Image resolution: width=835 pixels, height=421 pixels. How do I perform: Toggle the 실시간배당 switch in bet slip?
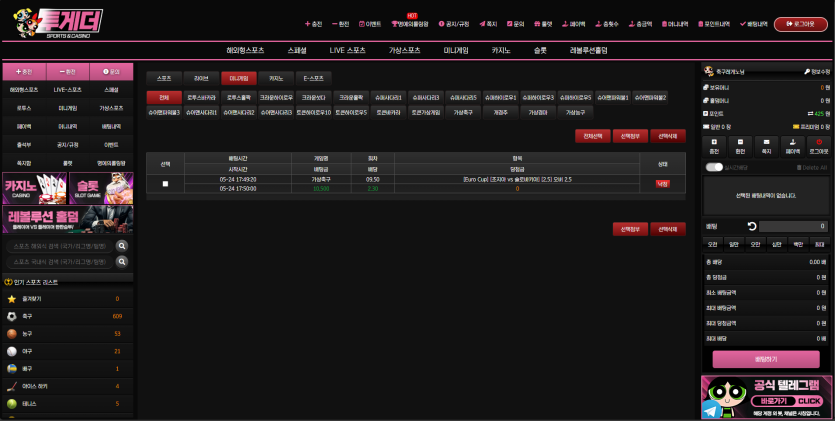[x=714, y=167]
